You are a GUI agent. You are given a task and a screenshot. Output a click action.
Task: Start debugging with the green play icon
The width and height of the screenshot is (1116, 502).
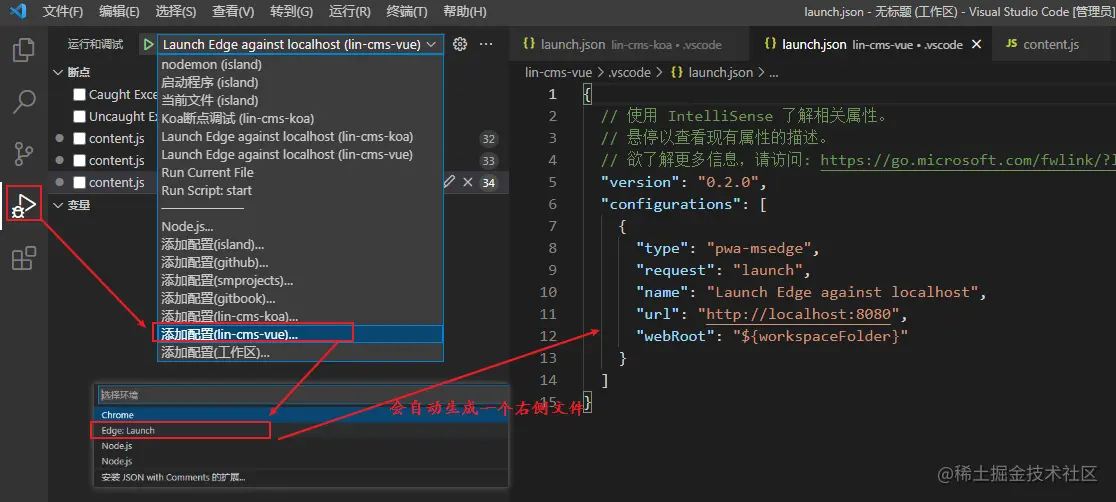(147, 44)
